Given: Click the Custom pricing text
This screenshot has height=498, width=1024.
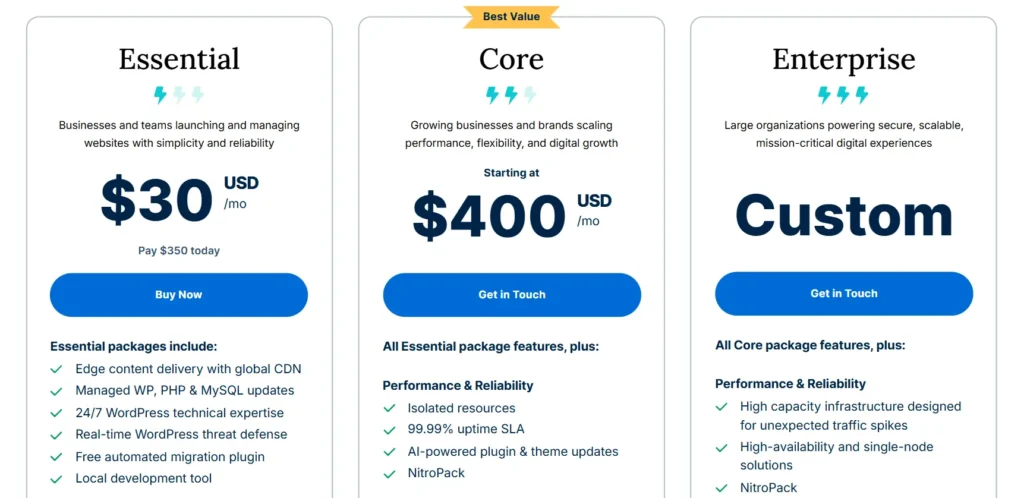Looking at the screenshot, I should coord(844,214).
